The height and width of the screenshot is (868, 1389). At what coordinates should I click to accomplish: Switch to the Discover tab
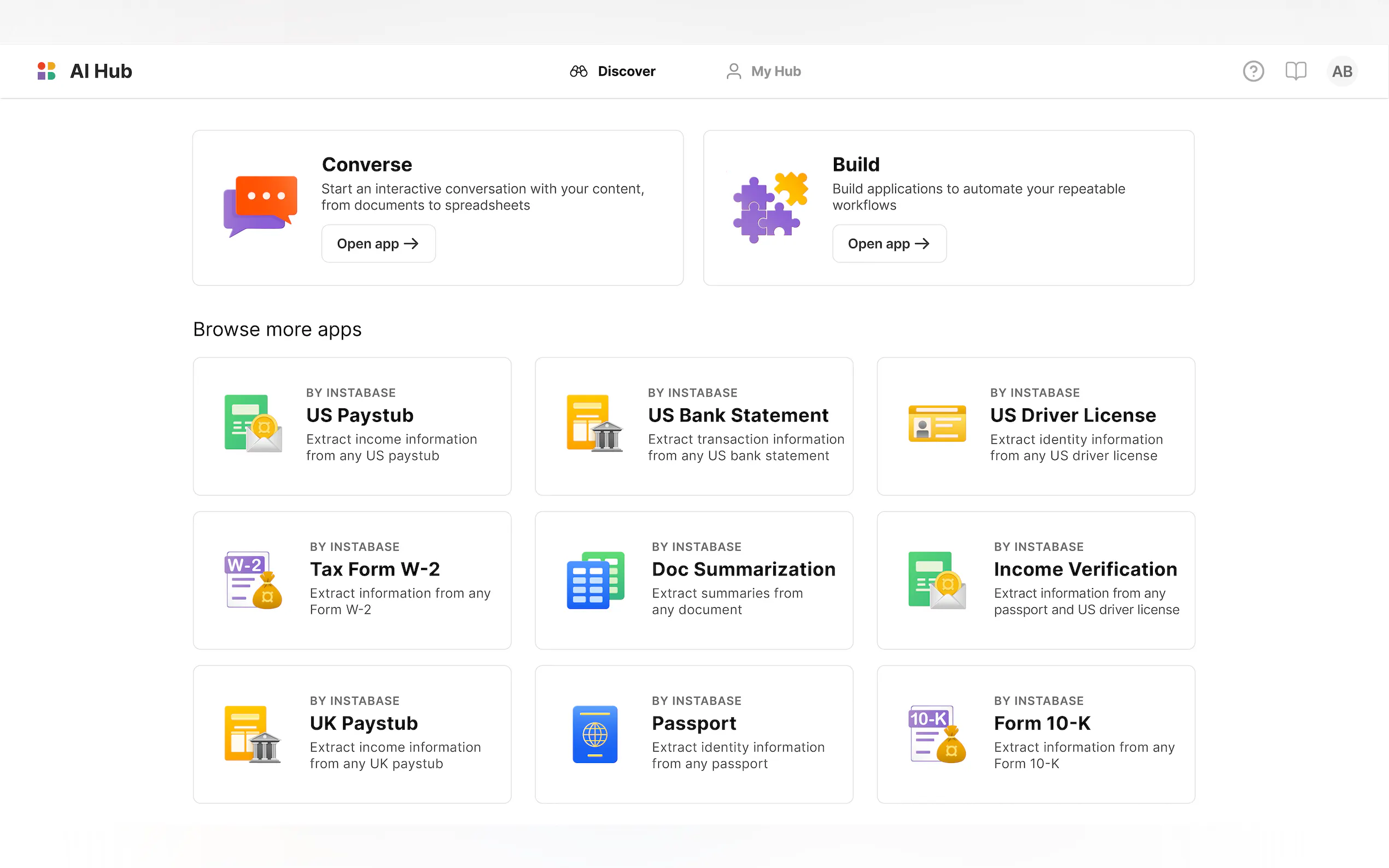[612, 71]
